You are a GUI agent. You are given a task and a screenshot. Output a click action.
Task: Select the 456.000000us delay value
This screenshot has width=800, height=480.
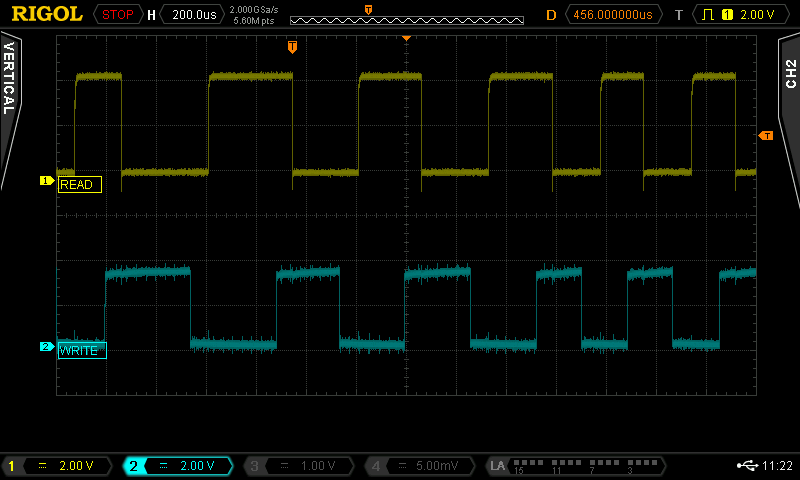613,15
